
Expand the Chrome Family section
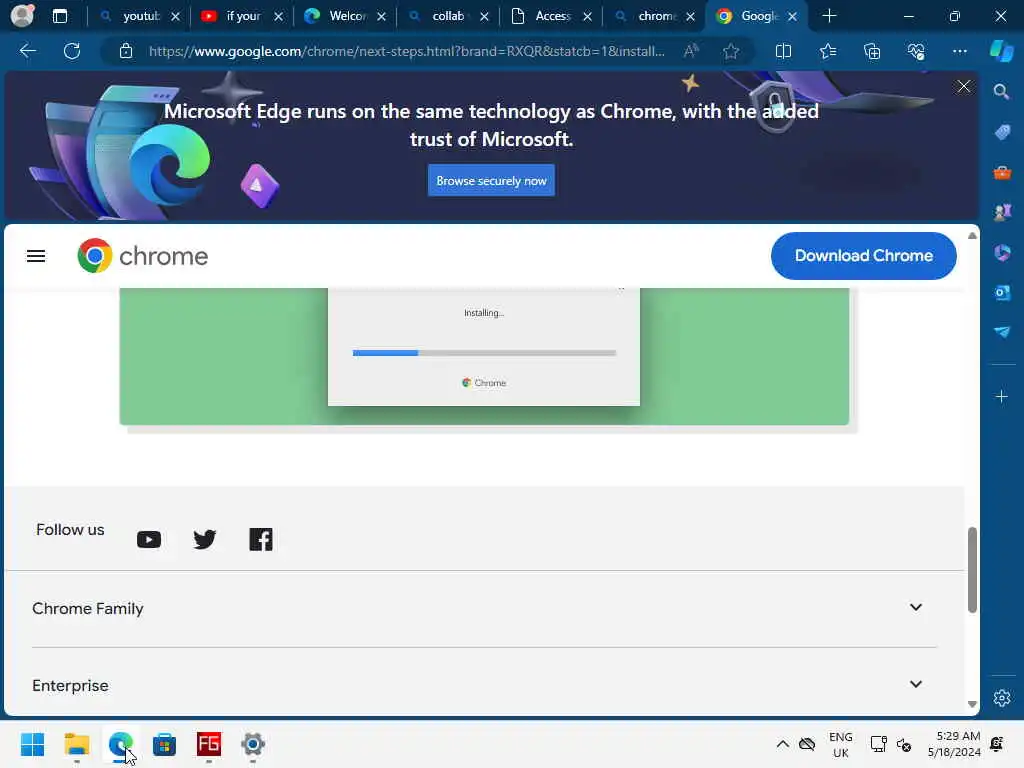tap(484, 609)
